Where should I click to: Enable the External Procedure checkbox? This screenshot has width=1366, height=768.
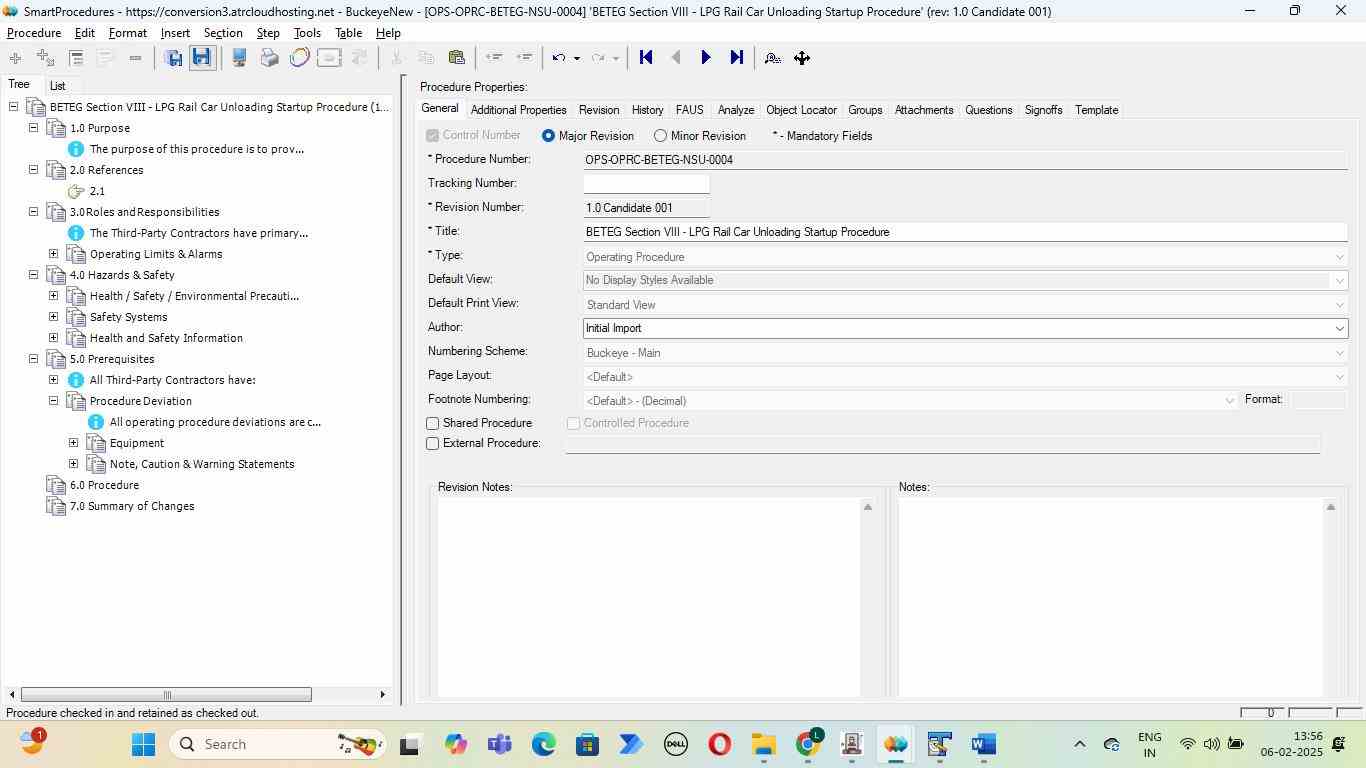[x=433, y=444]
